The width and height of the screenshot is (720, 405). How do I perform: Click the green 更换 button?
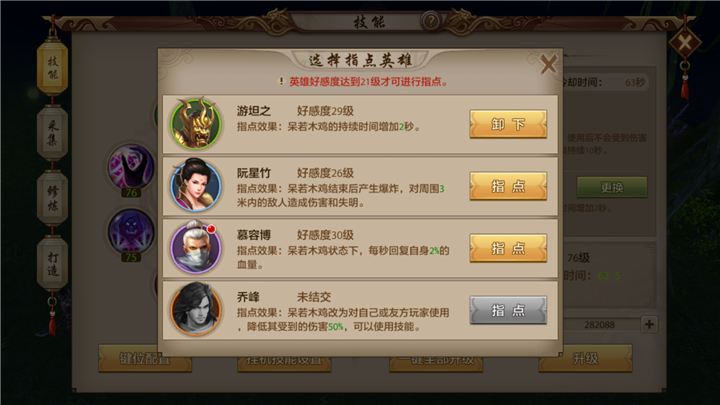[612, 187]
